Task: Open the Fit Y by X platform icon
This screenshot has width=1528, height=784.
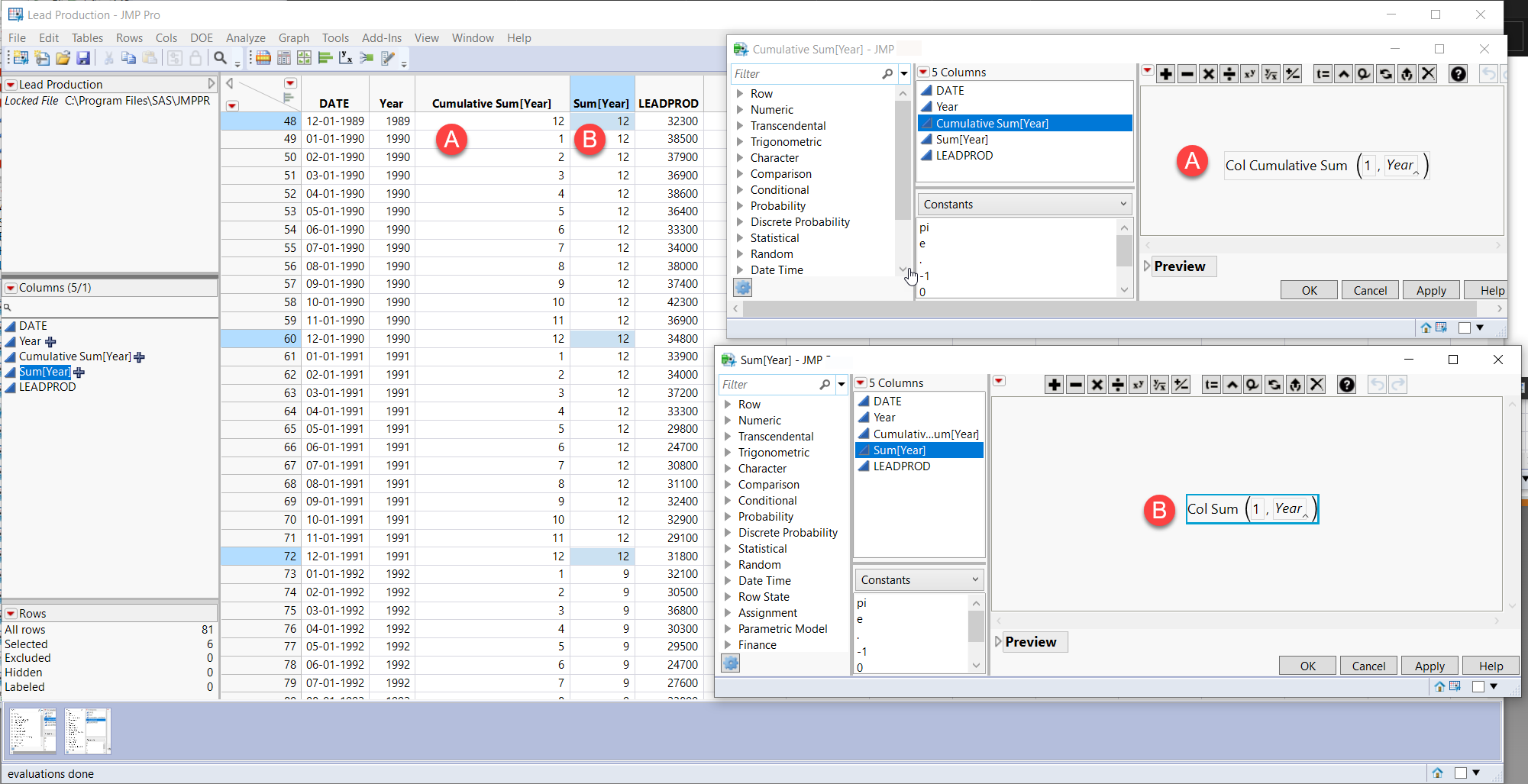Action: point(345,58)
